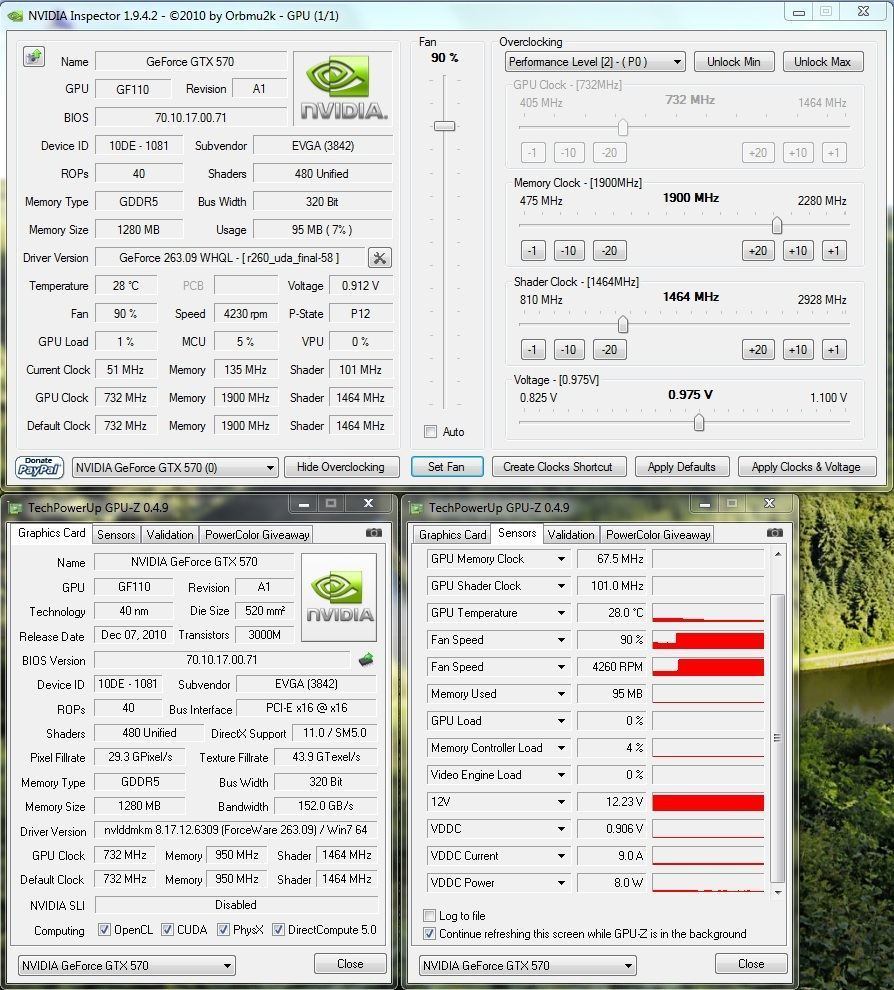Click Apply Defaults button
Screen dimensions: 894x990
pyautogui.click(x=682, y=467)
